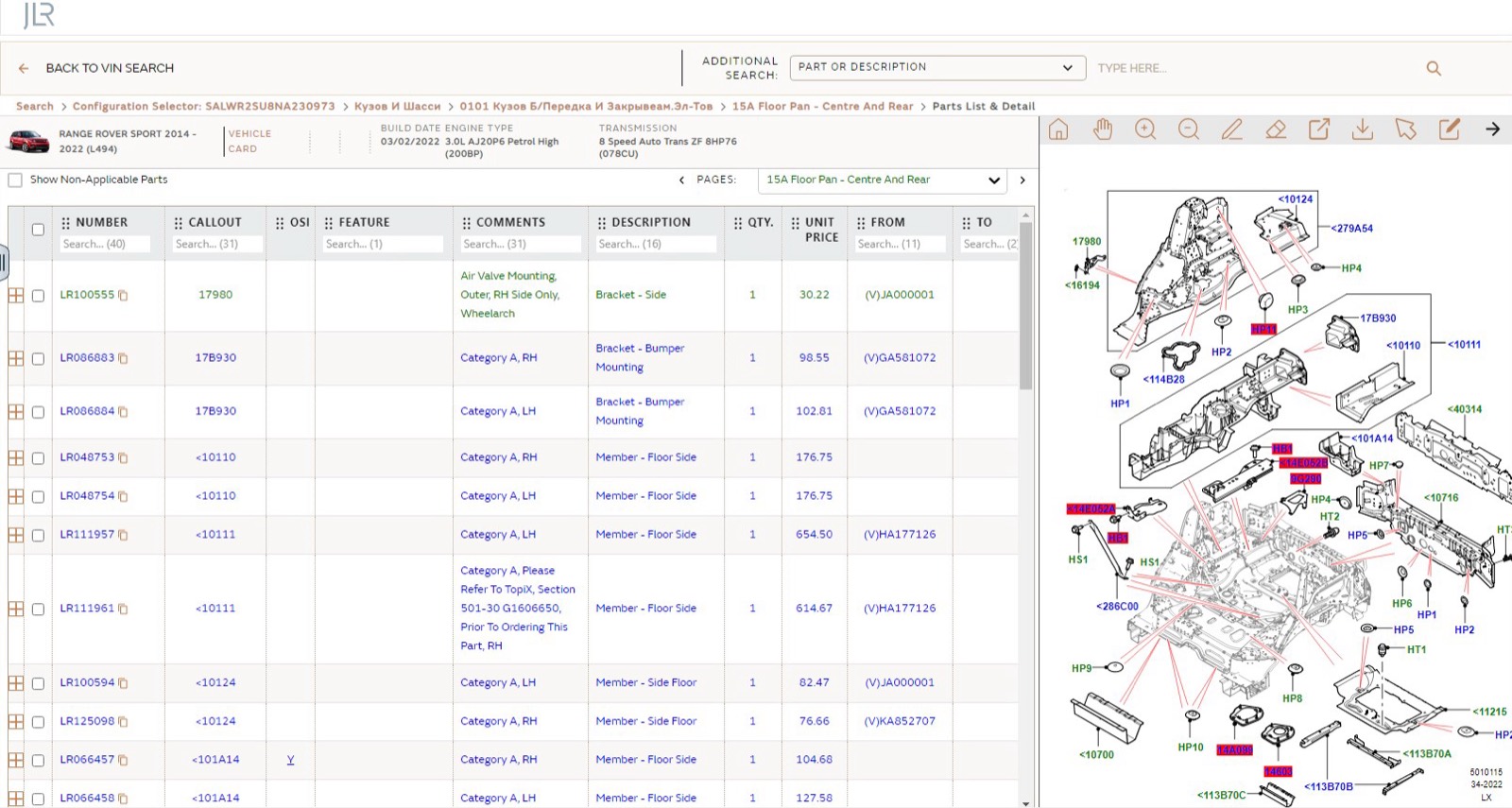Check the LR086883 row checkbox

(38, 359)
